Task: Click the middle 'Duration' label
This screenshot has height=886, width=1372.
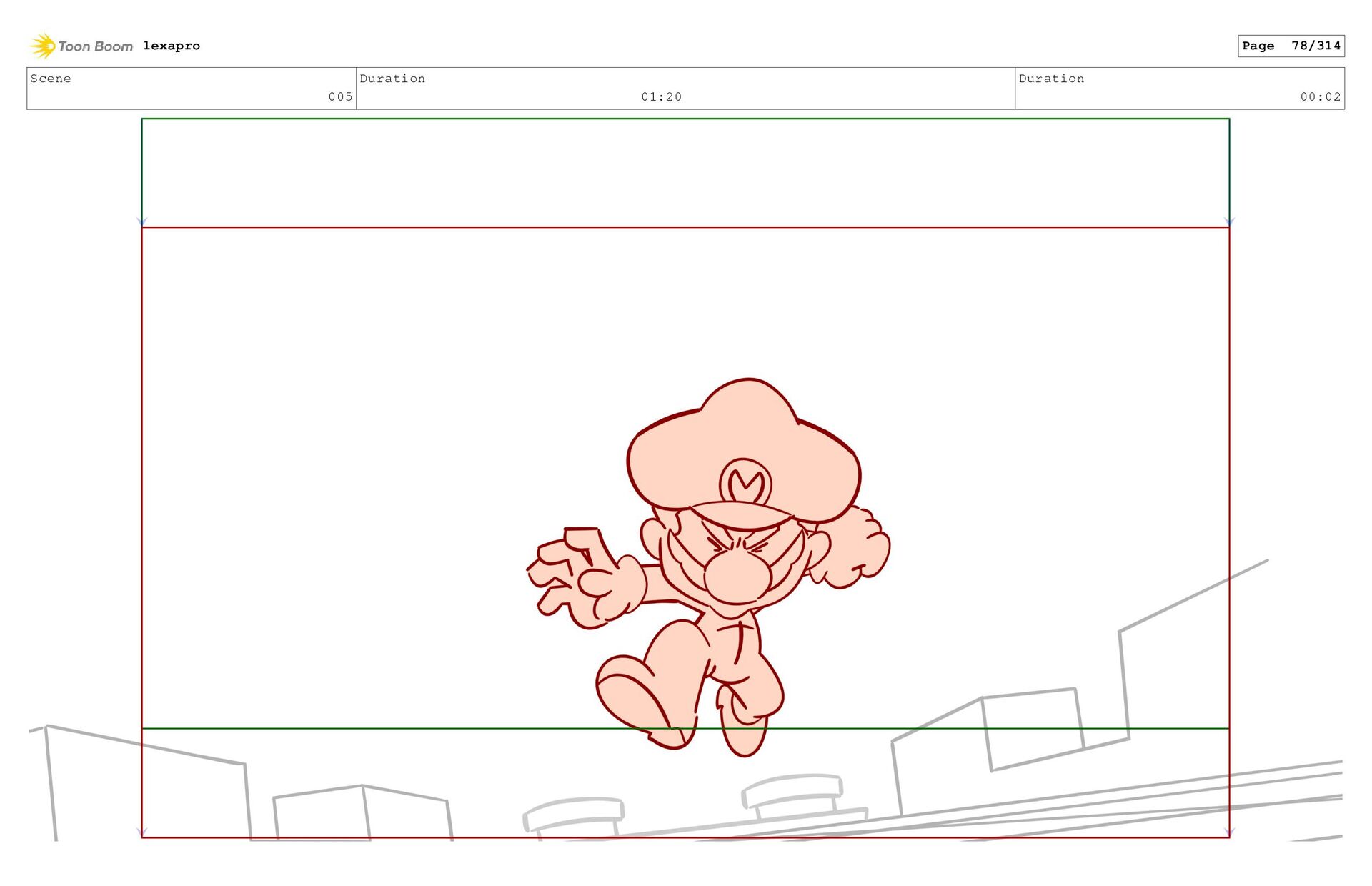Action: 392,79
